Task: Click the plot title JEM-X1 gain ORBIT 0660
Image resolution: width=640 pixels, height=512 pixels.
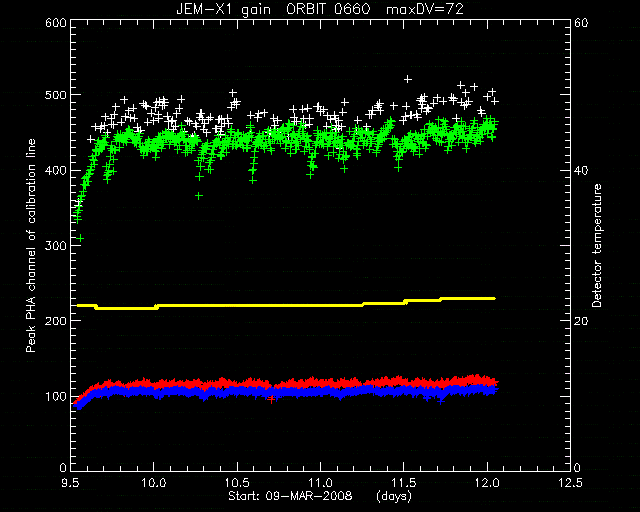Action: pyautogui.click(x=273, y=9)
